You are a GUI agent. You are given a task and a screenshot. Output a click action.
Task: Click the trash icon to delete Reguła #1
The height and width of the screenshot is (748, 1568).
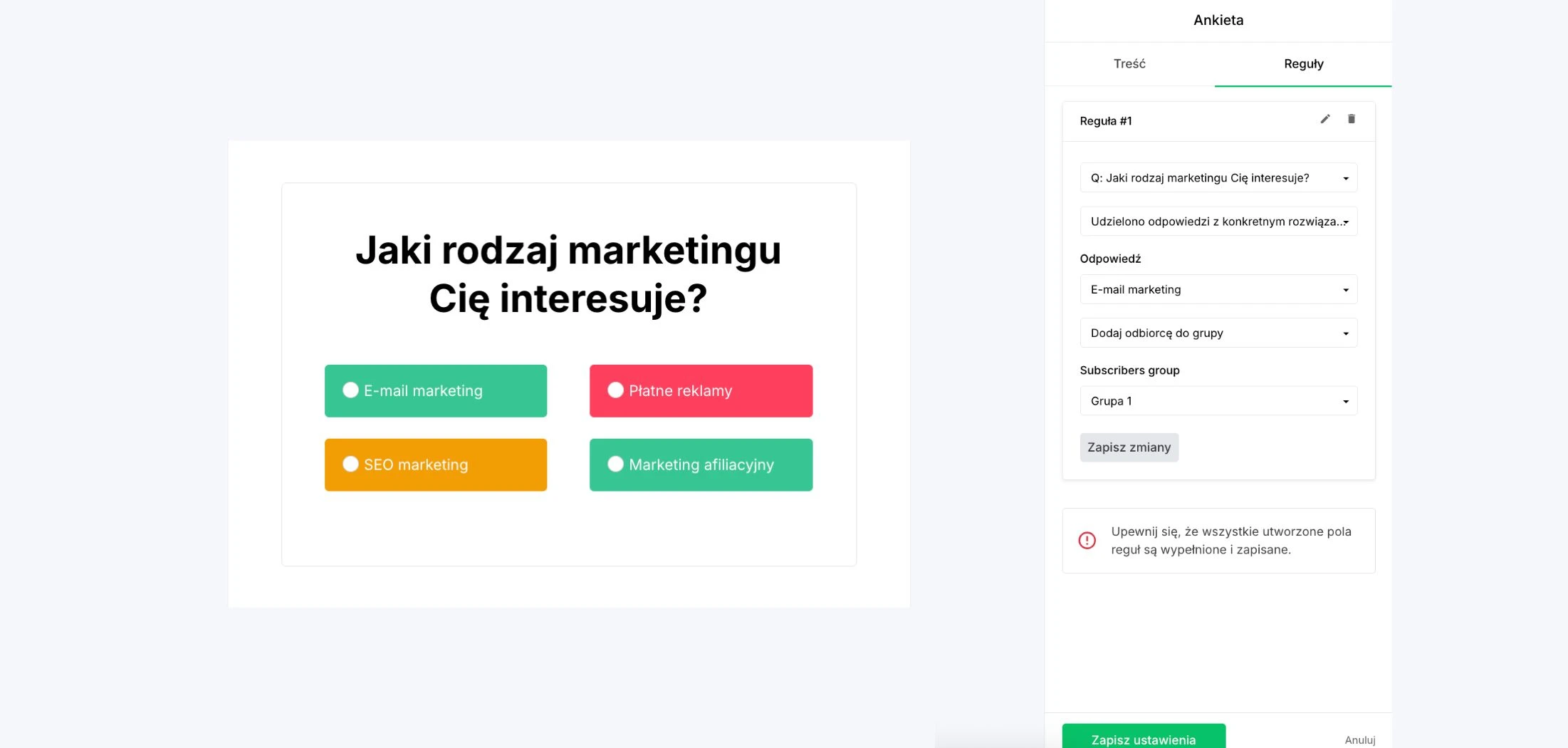tap(1351, 119)
